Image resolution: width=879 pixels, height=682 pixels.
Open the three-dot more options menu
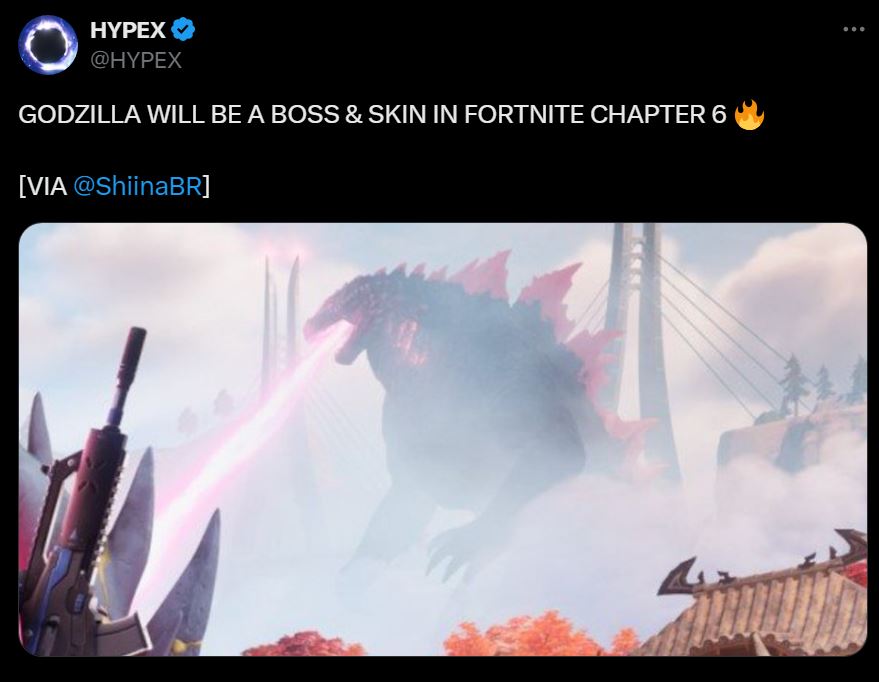853,29
